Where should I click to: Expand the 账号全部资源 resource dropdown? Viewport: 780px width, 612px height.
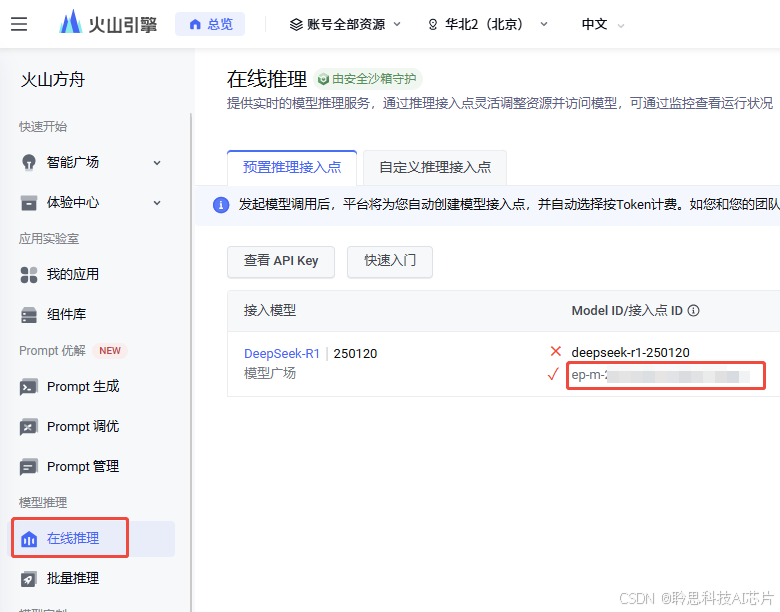click(345, 24)
